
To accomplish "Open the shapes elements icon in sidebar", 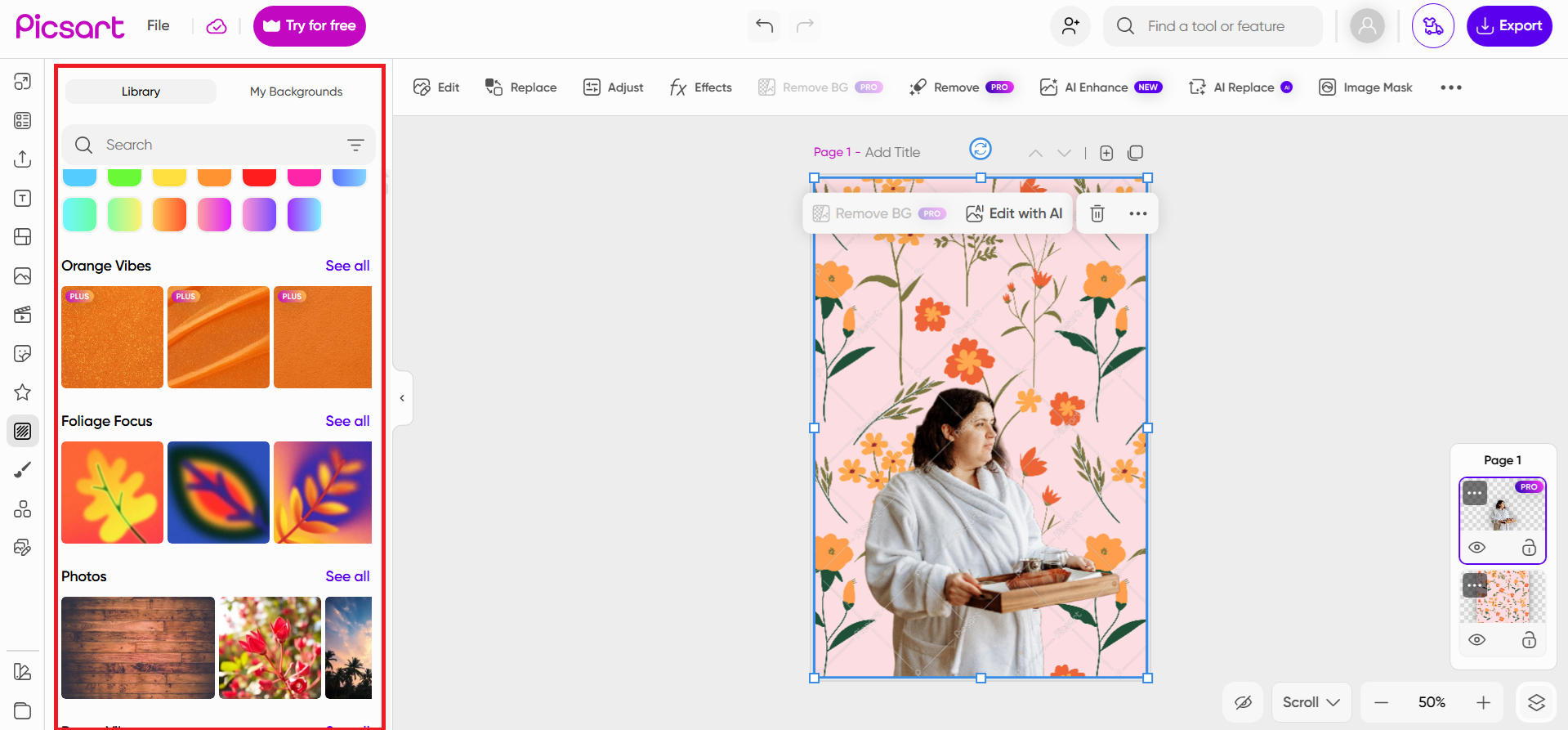I will tap(23, 508).
